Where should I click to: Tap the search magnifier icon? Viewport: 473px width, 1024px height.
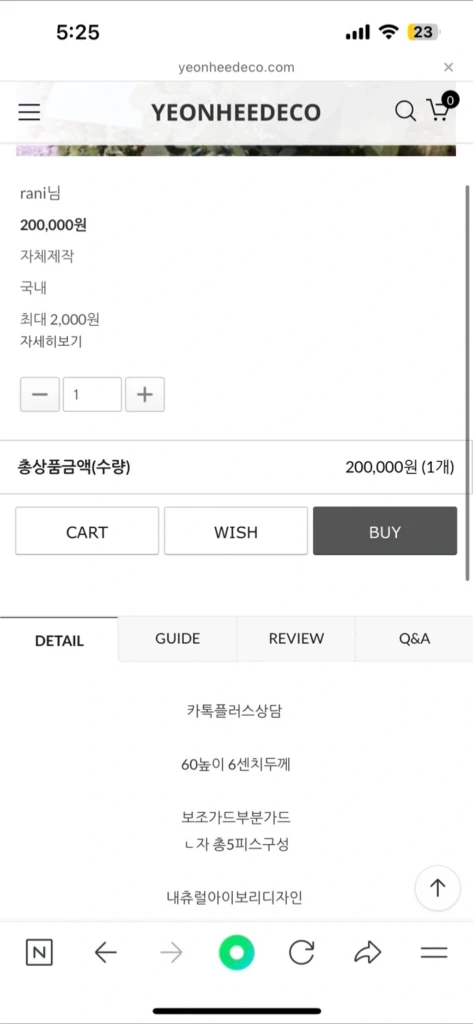(x=405, y=111)
